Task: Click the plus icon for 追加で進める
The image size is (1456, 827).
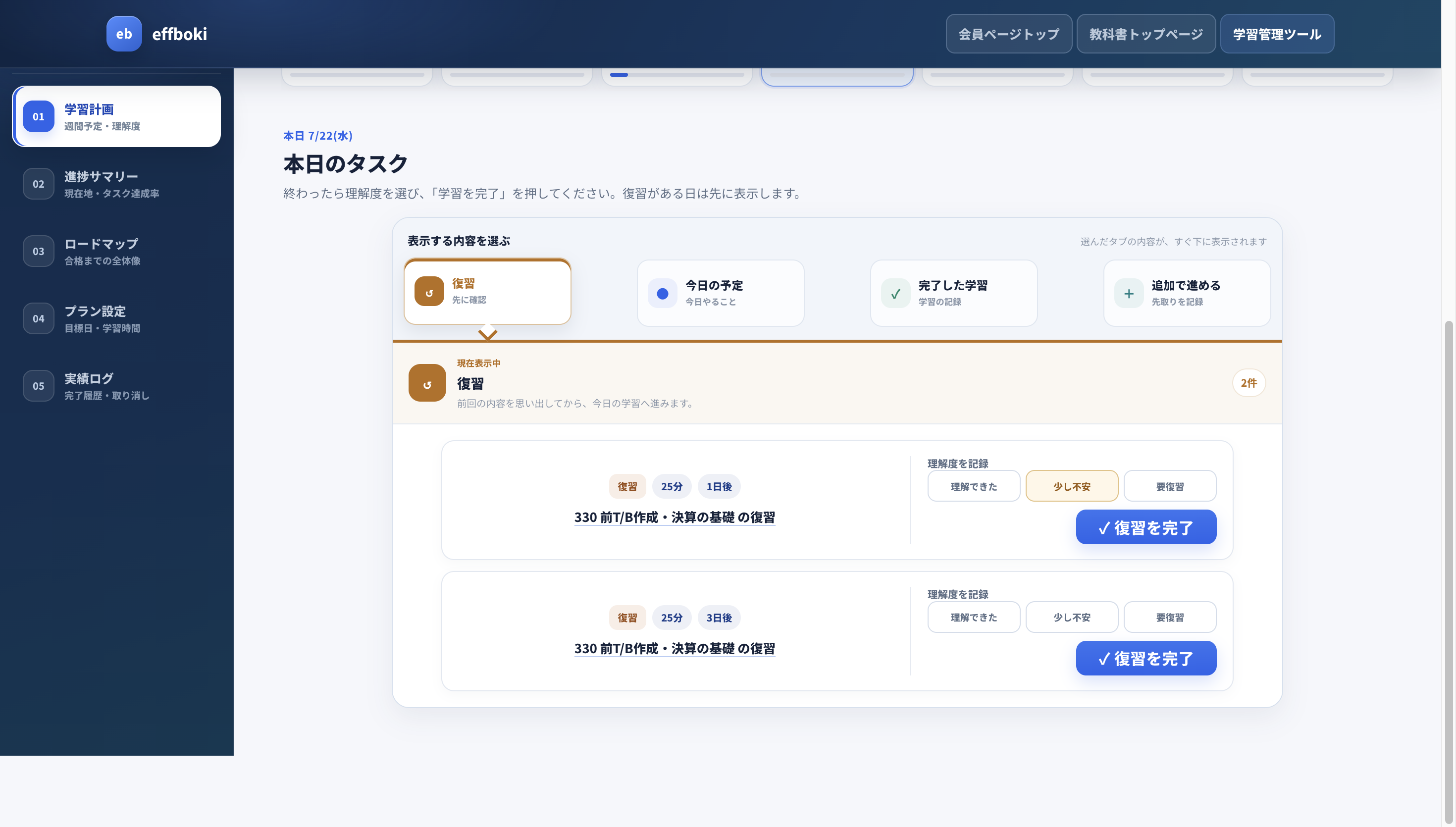Action: tap(1129, 294)
